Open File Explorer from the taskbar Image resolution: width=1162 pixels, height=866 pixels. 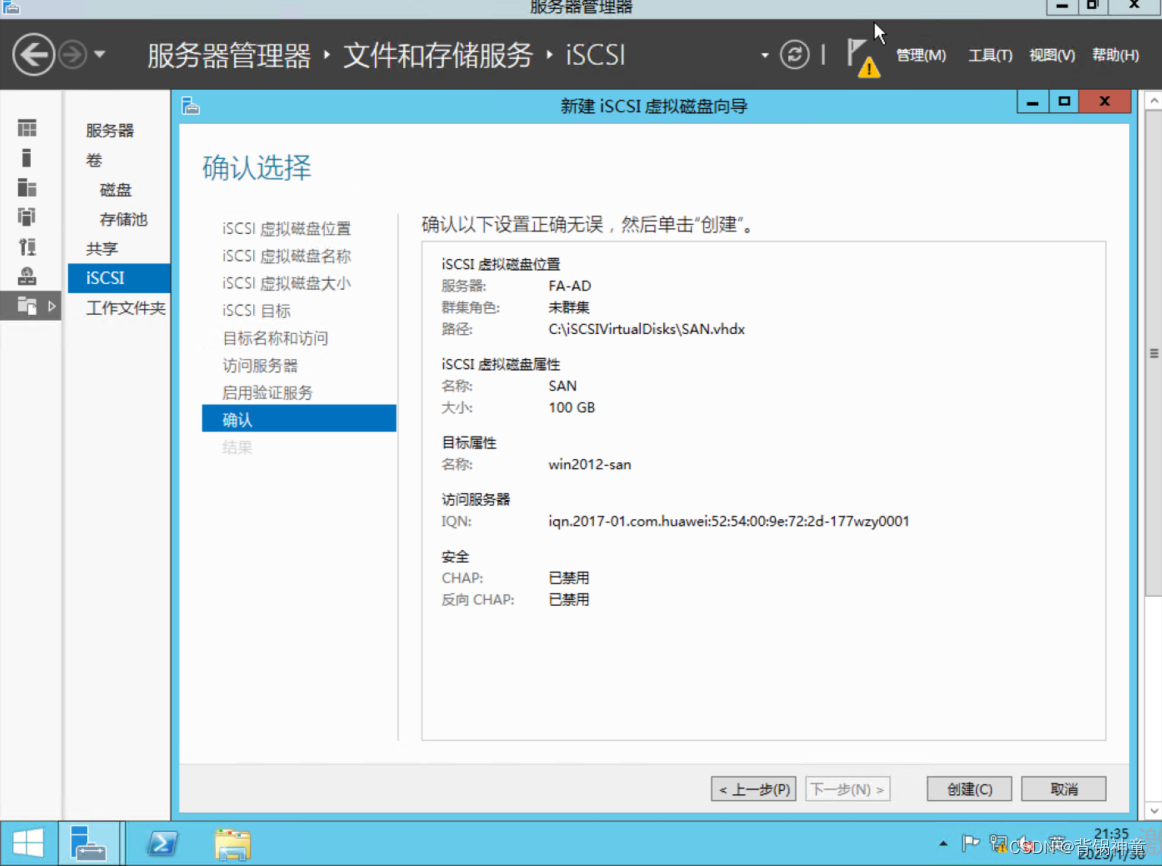[232, 843]
